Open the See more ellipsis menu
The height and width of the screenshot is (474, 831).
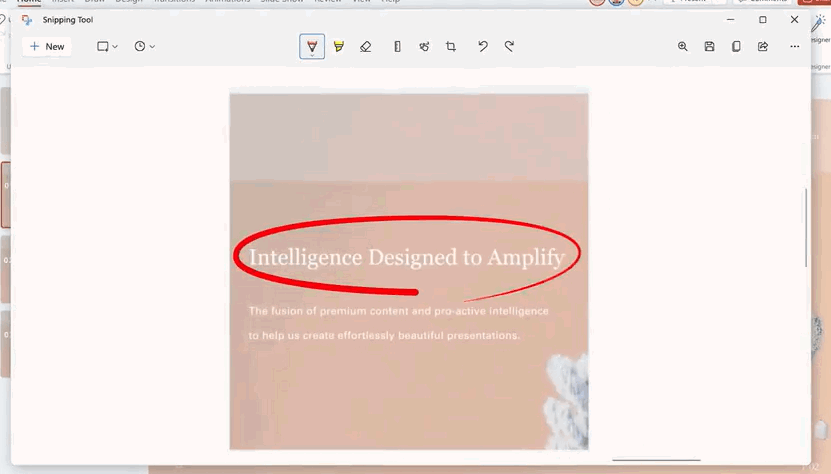(x=794, y=47)
